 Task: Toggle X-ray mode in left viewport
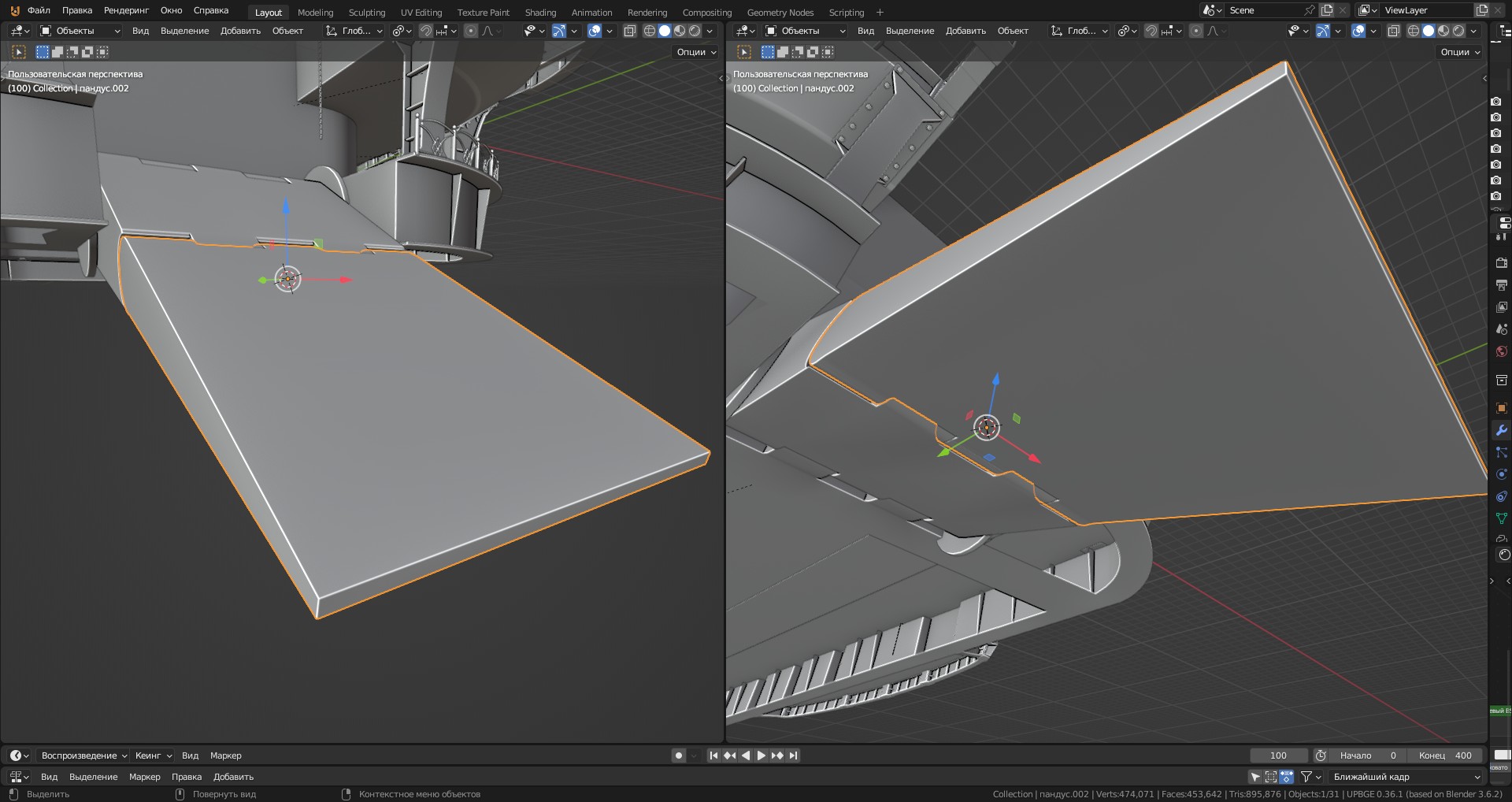(629, 31)
